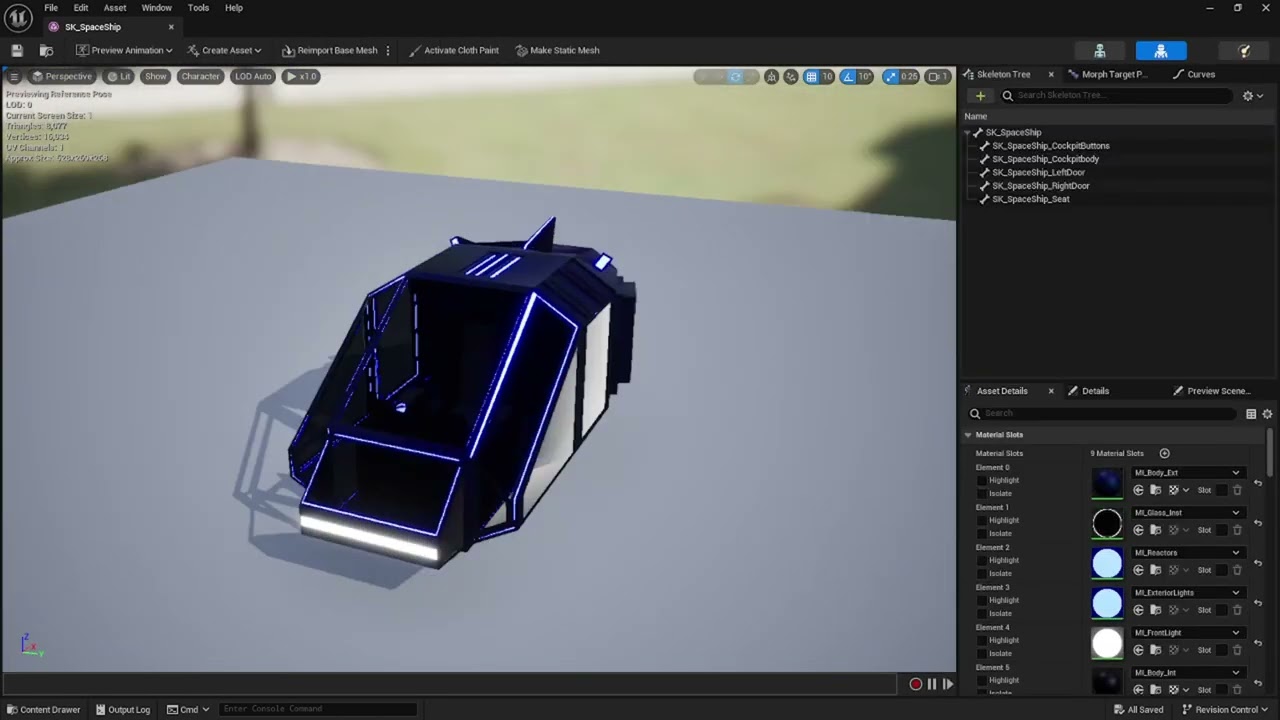
Task: Collapse the SK_SpaceShip root bone
Action: point(968,133)
